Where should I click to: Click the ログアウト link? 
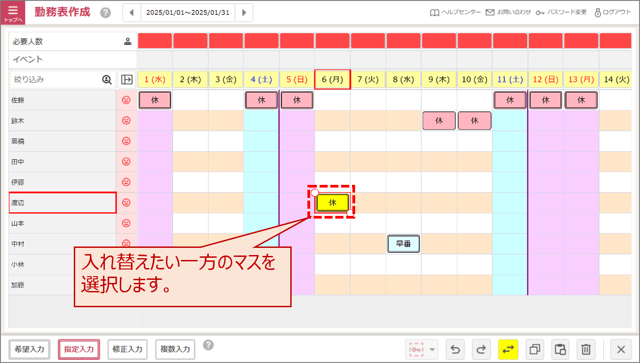(x=613, y=13)
